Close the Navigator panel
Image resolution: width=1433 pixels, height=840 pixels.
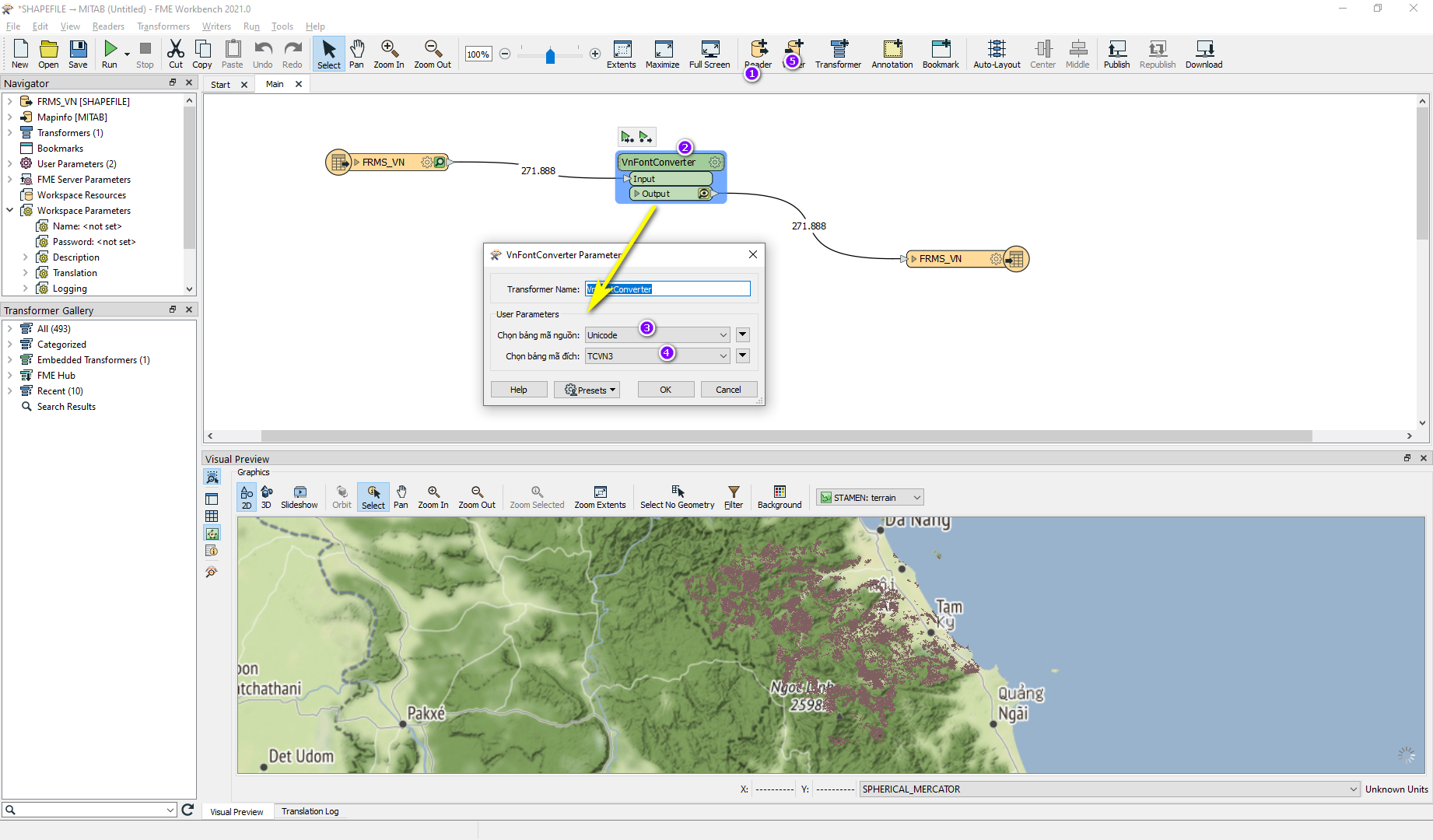(x=189, y=82)
